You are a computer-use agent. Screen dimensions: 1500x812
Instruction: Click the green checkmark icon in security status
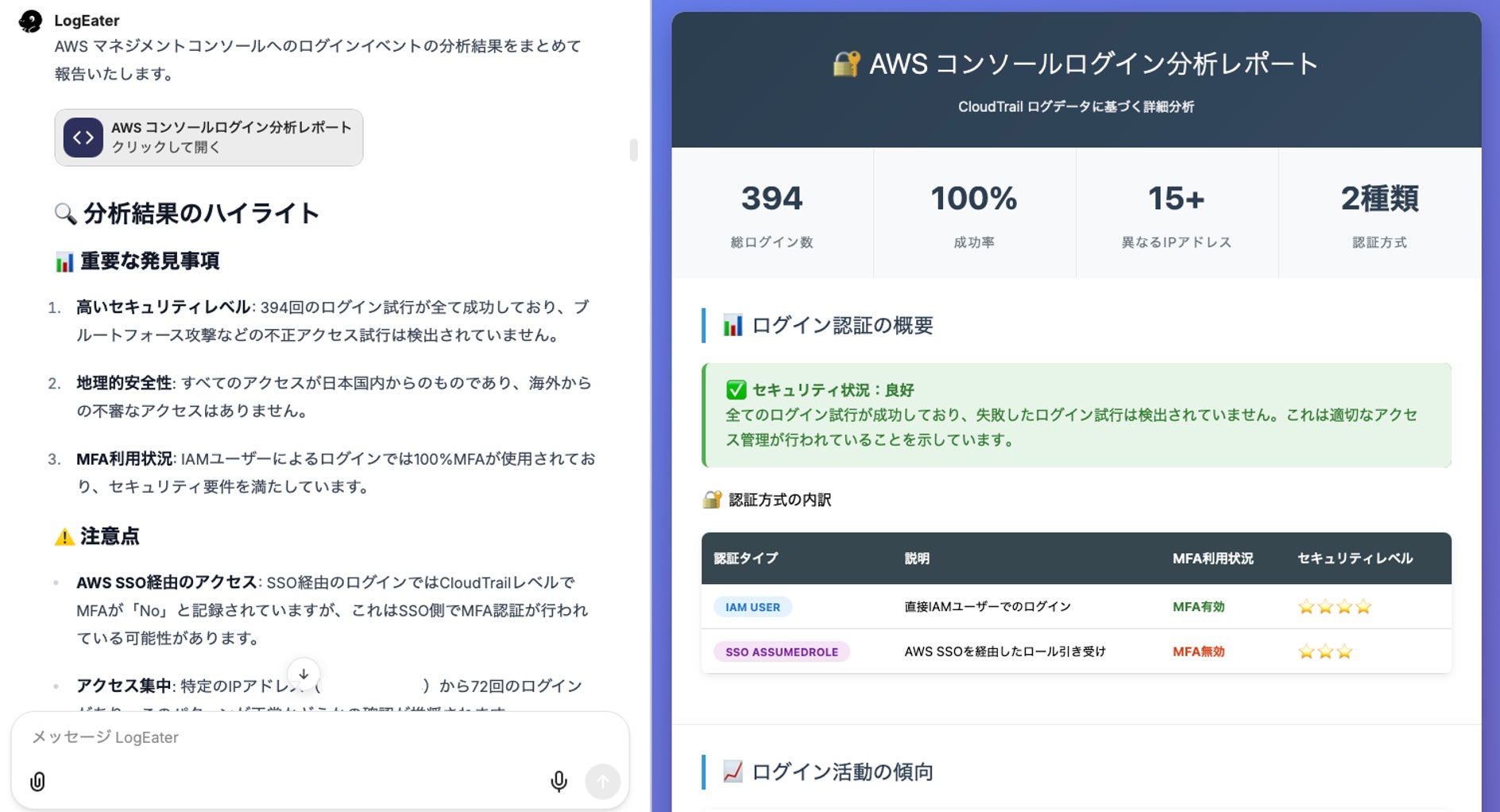click(x=736, y=390)
